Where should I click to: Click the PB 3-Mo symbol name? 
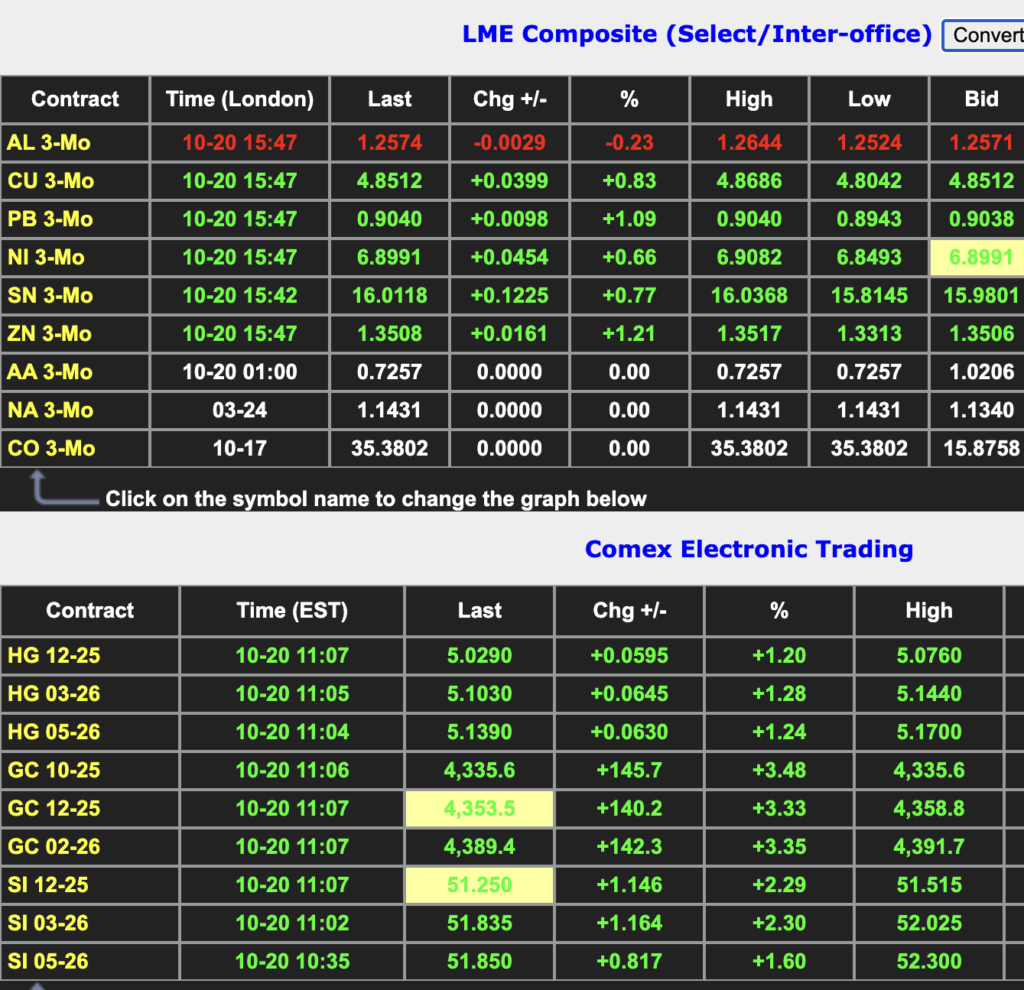pyautogui.click(x=49, y=219)
